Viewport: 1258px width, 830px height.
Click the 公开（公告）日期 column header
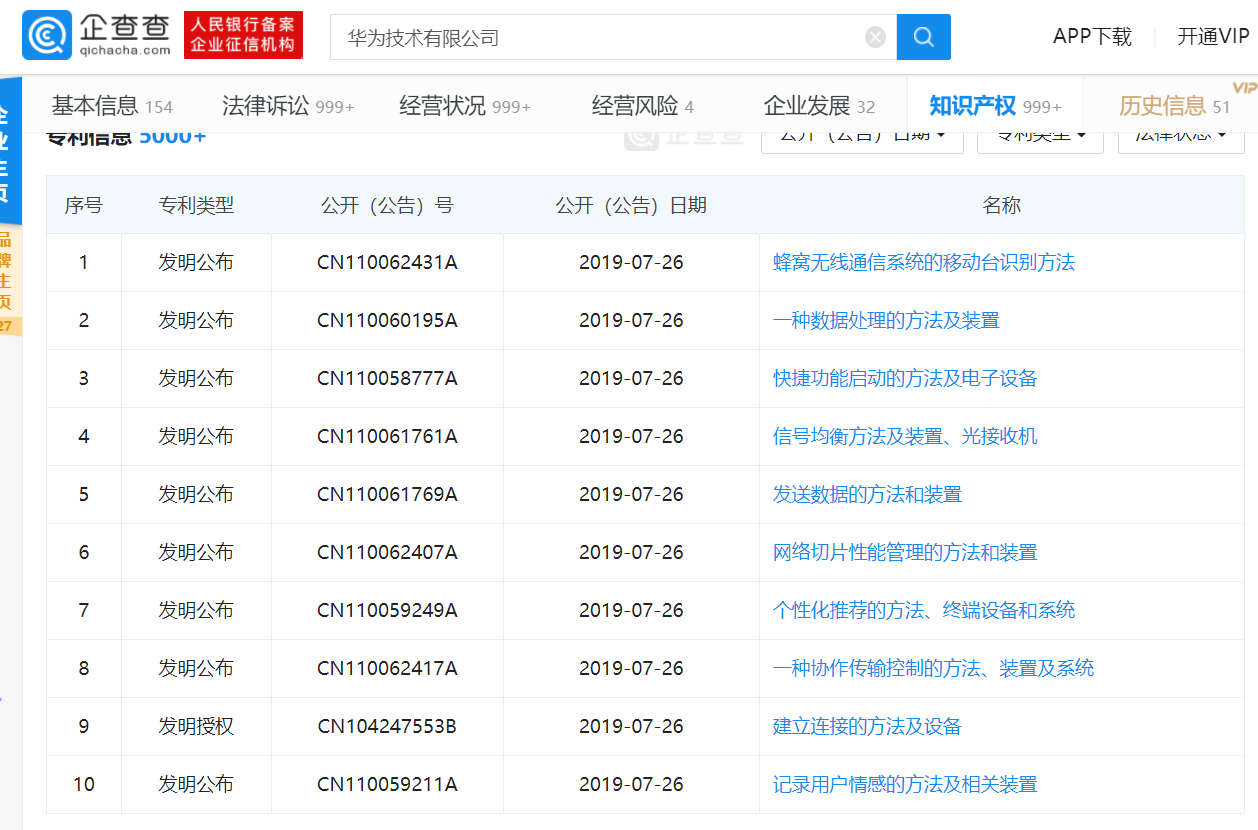(x=631, y=205)
